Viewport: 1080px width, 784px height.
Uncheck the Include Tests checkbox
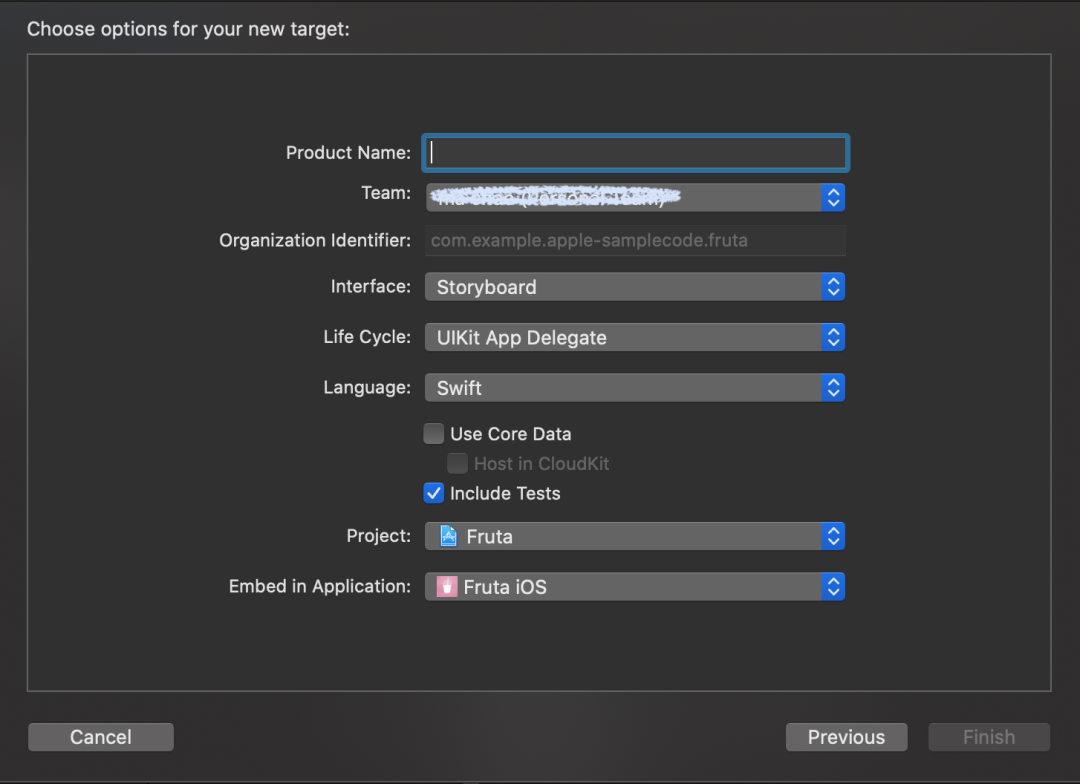[x=434, y=493]
